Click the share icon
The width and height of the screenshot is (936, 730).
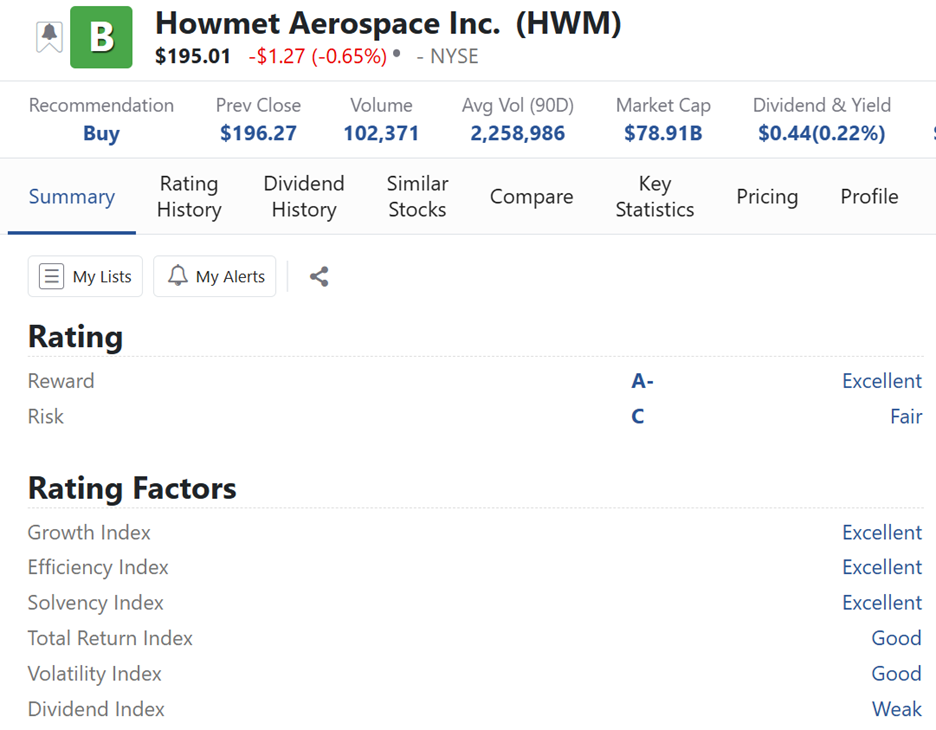coord(319,277)
